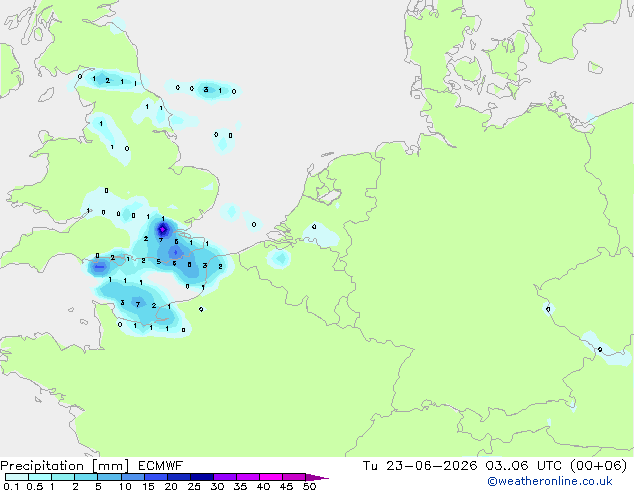Pick the 20–25 mm dark blue swatch
The height and width of the screenshot is (490, 634).
point(178,477)
